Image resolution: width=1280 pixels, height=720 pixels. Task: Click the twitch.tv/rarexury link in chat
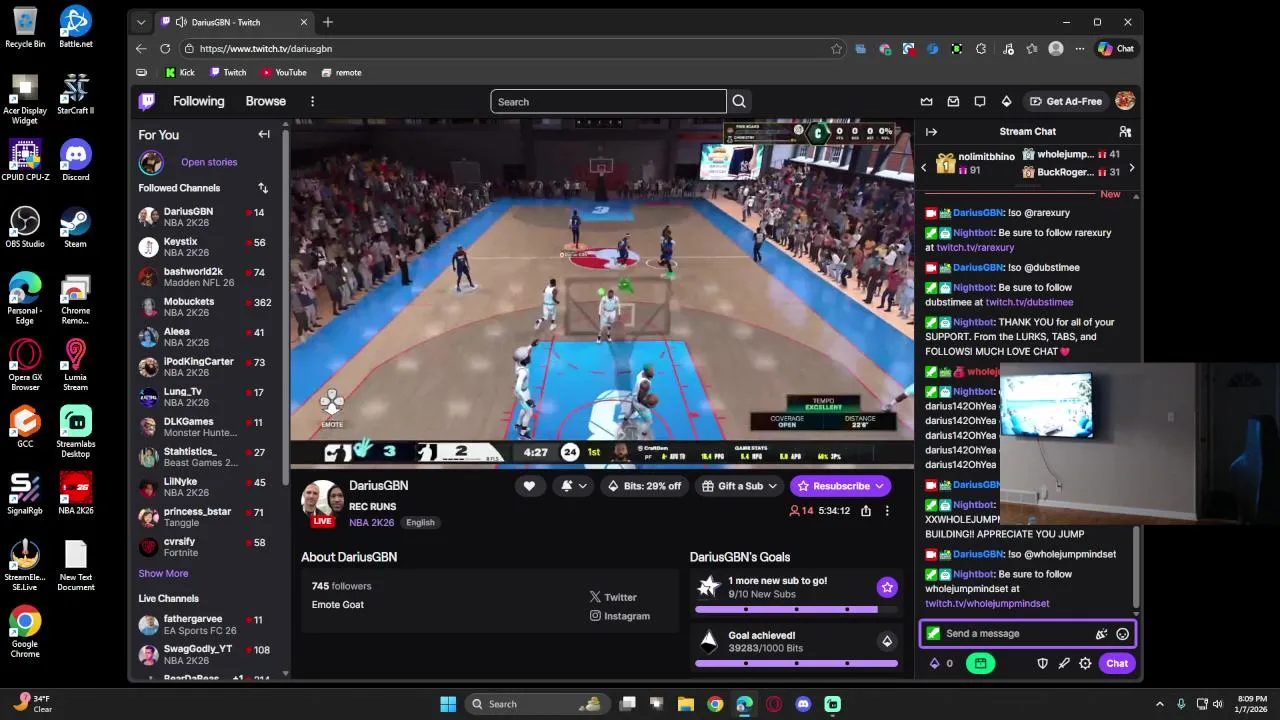[x=975, y=247]
